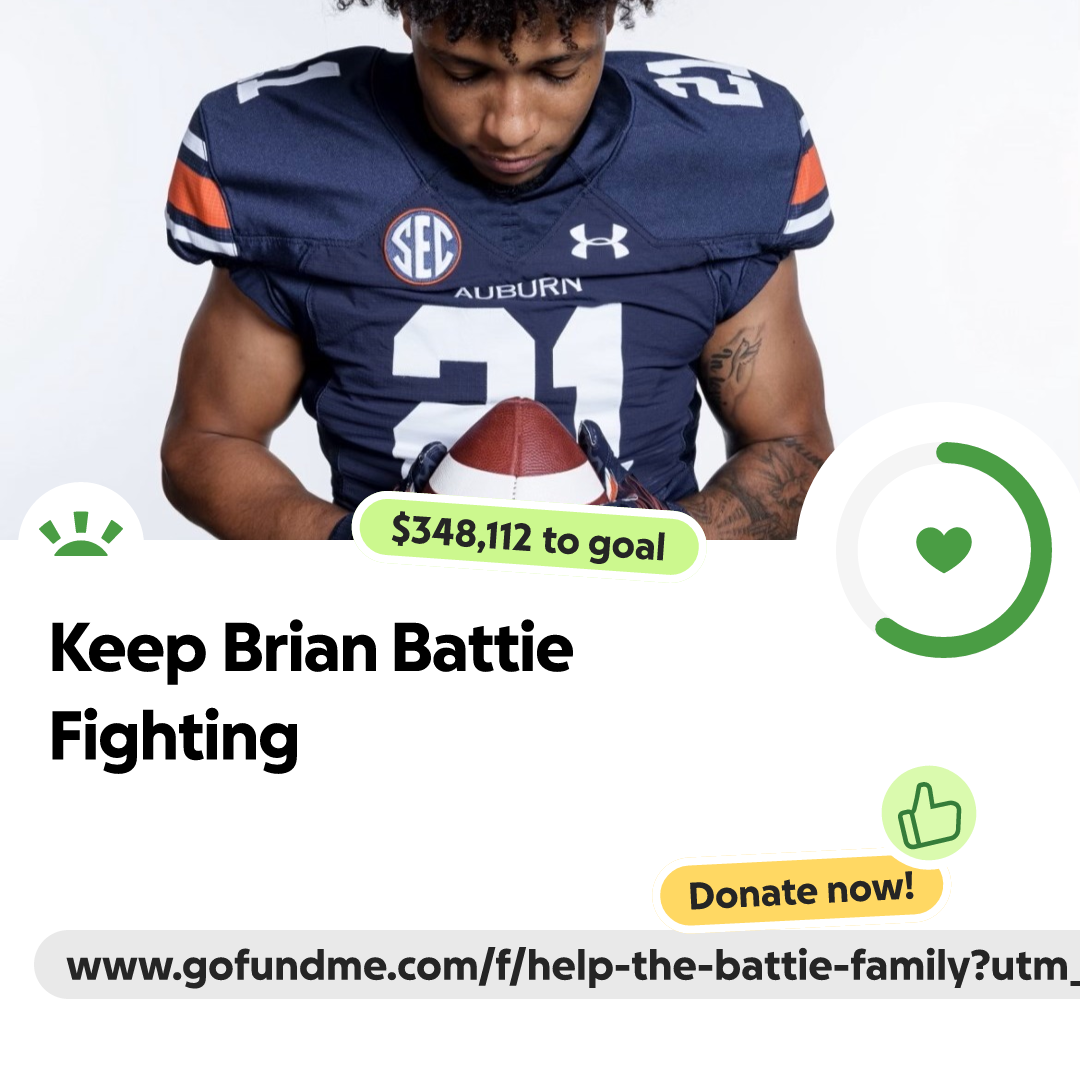The image size is (1080, 1080).
Task: Click the green heart icon
Action: (944, 549)
